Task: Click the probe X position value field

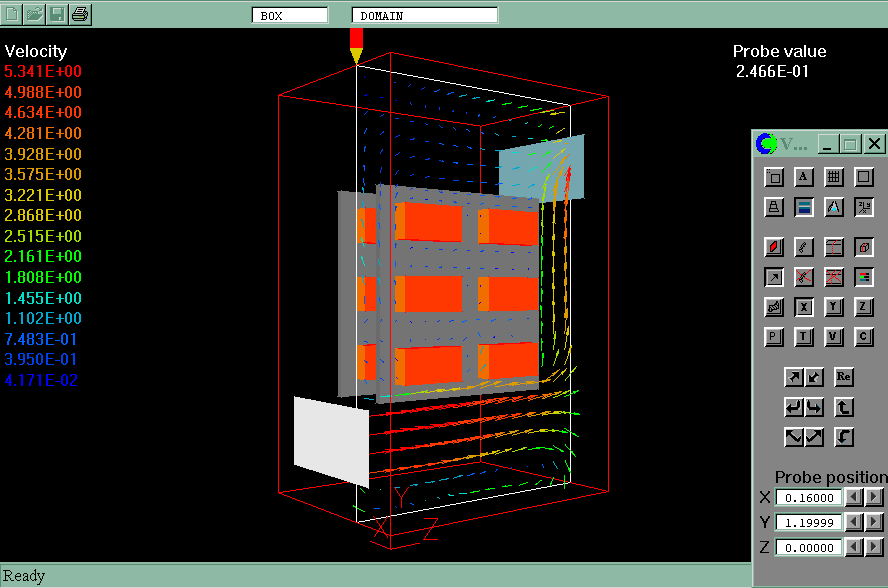Action: (x=806, y=497)
